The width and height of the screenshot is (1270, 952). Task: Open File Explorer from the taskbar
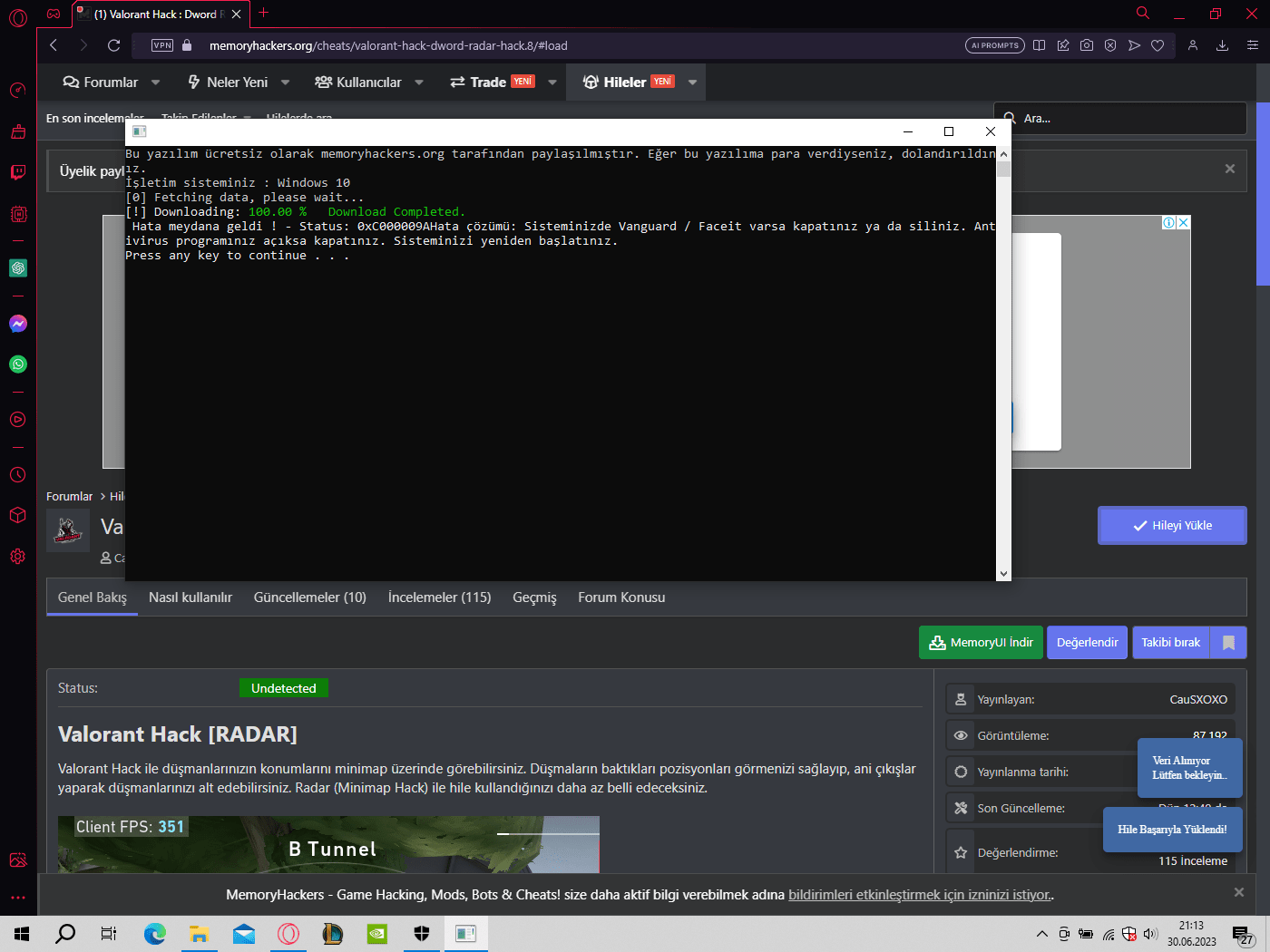[200, 934]
